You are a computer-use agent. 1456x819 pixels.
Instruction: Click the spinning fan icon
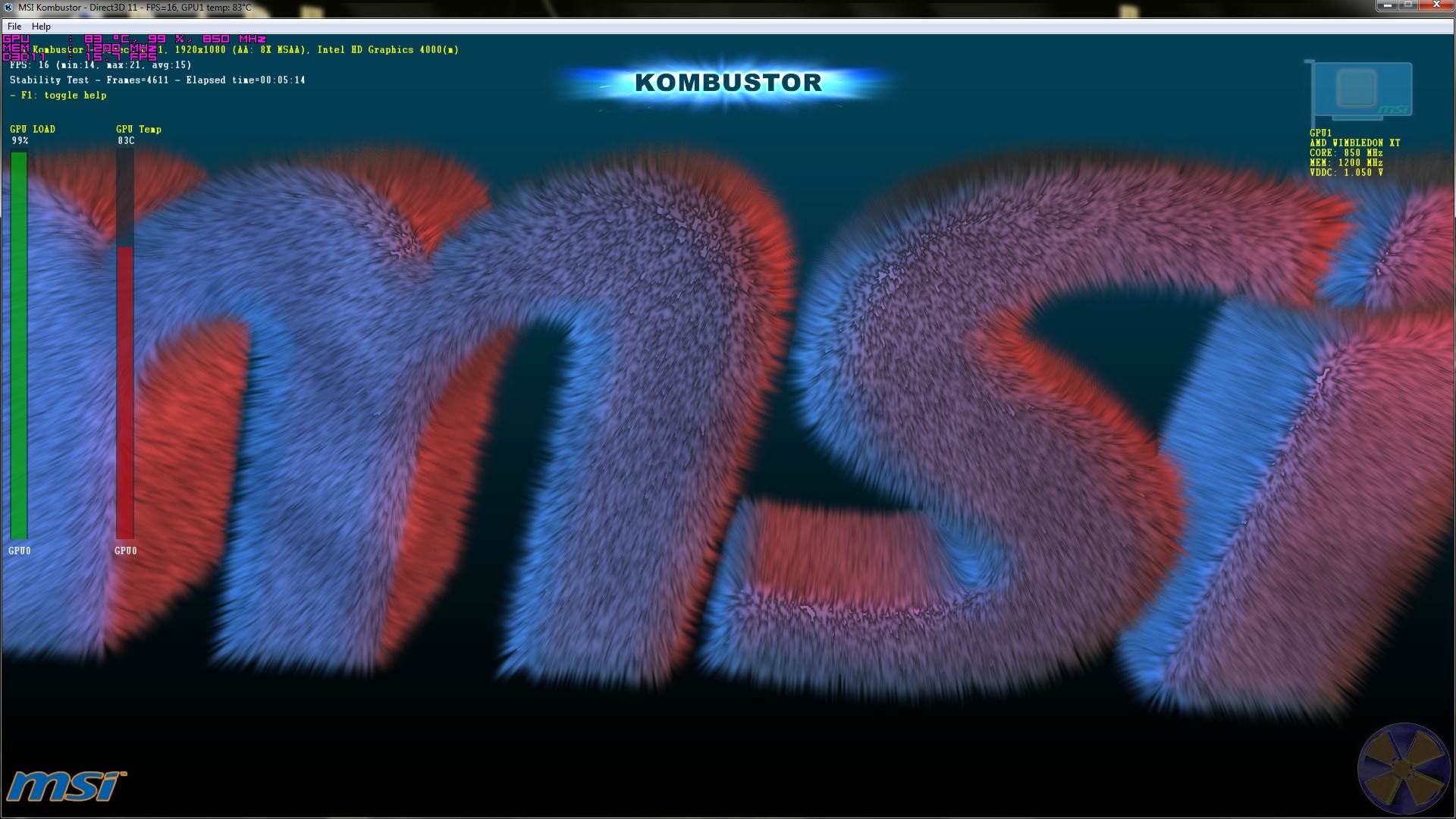(x=1404, y=768)
